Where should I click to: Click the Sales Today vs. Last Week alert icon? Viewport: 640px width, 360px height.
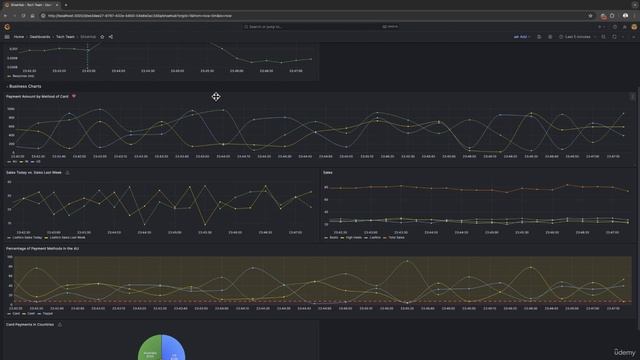pos(67,173)
